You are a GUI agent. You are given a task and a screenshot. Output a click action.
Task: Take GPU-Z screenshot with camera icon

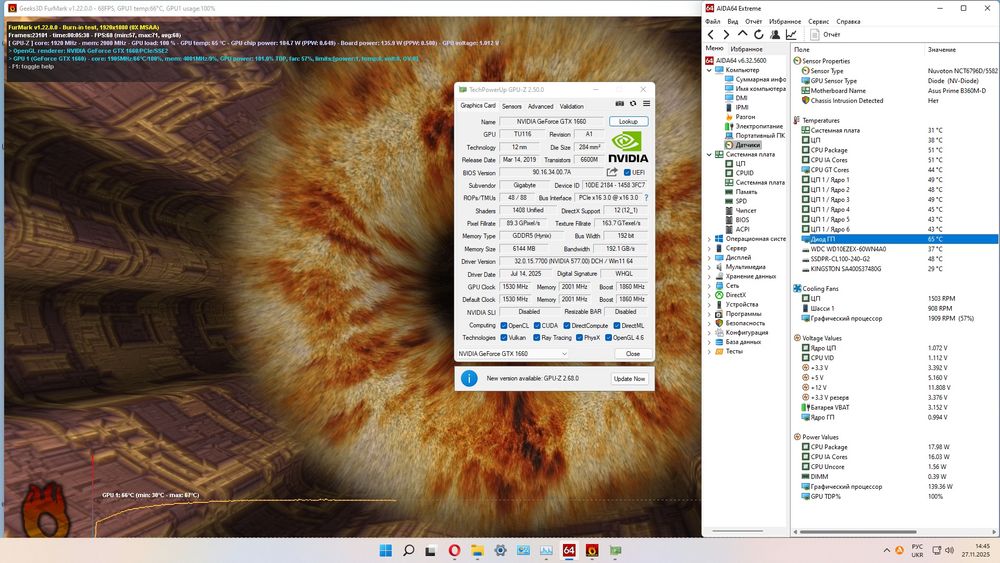(x=619, y=103)
